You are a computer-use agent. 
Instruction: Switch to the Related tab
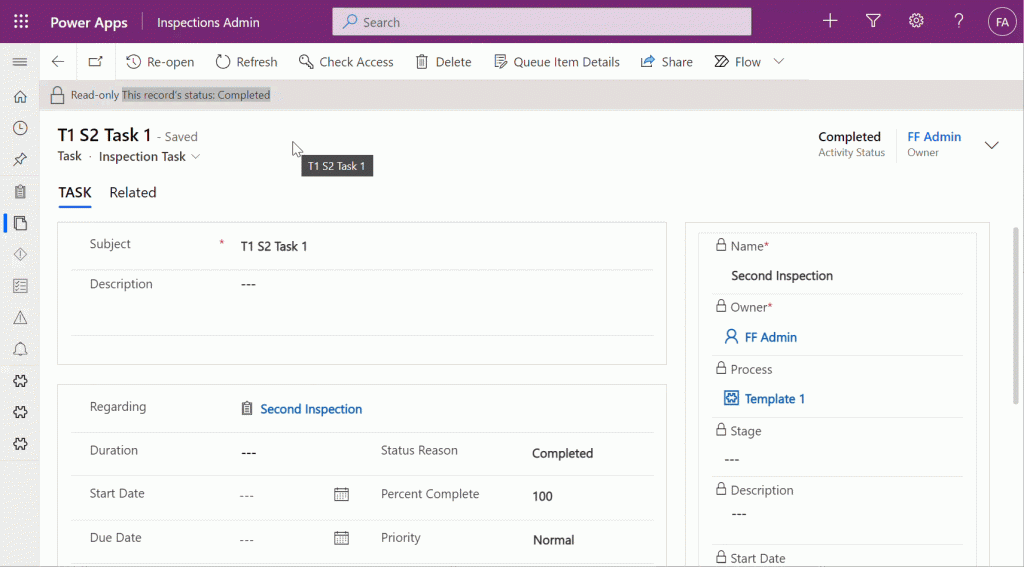(133, 193)
